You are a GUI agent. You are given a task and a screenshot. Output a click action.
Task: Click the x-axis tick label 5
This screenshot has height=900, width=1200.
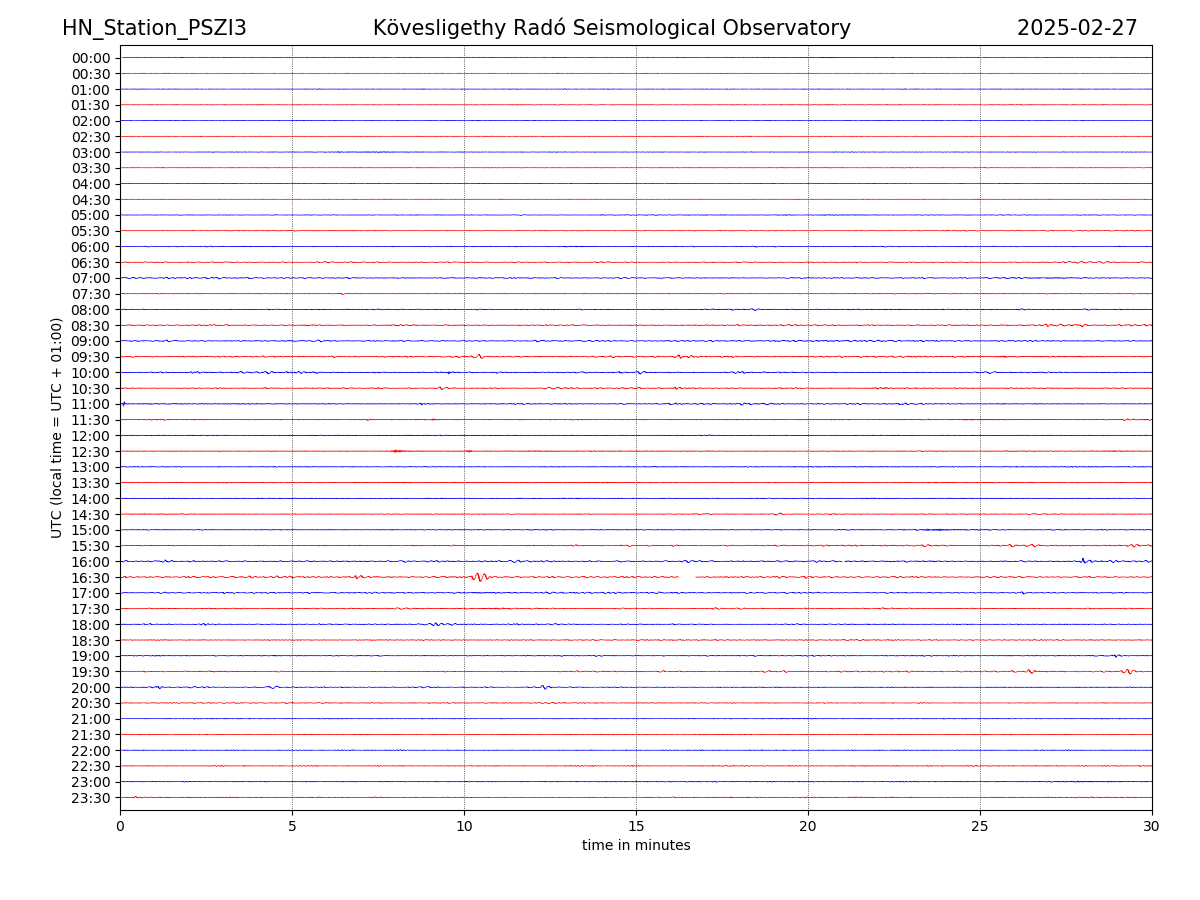292,826
